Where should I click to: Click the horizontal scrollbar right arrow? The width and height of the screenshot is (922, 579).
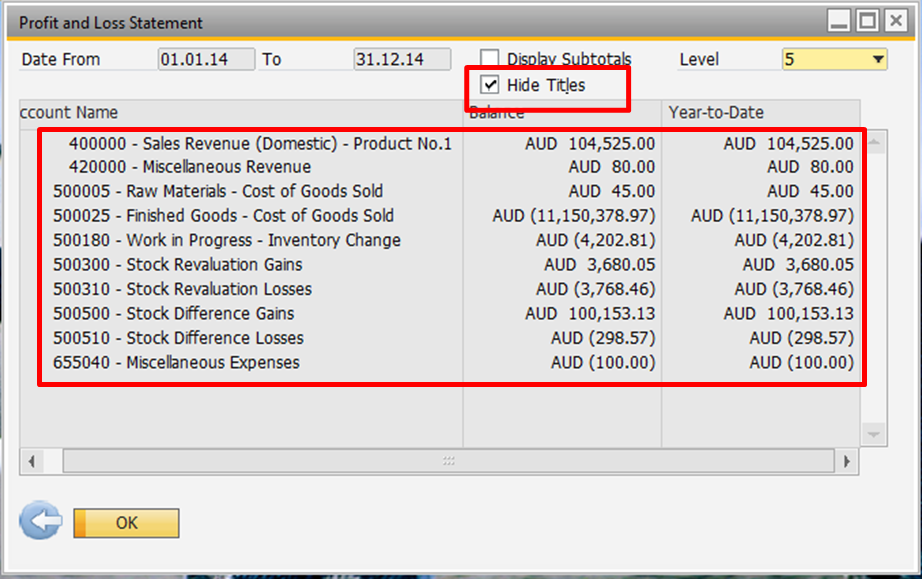(847, 462)
